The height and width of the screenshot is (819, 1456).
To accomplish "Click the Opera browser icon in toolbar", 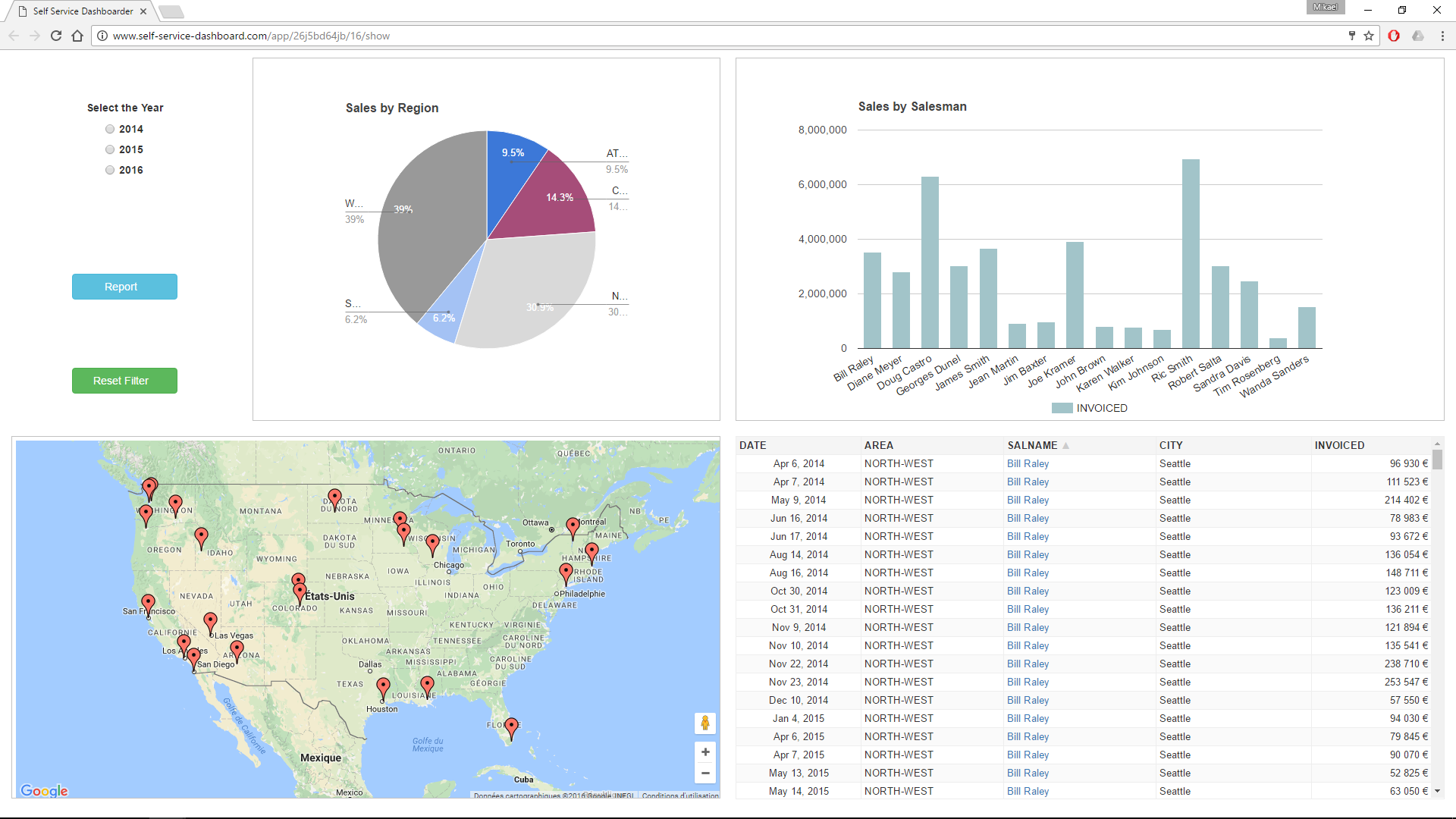I will pos(1394,36).
